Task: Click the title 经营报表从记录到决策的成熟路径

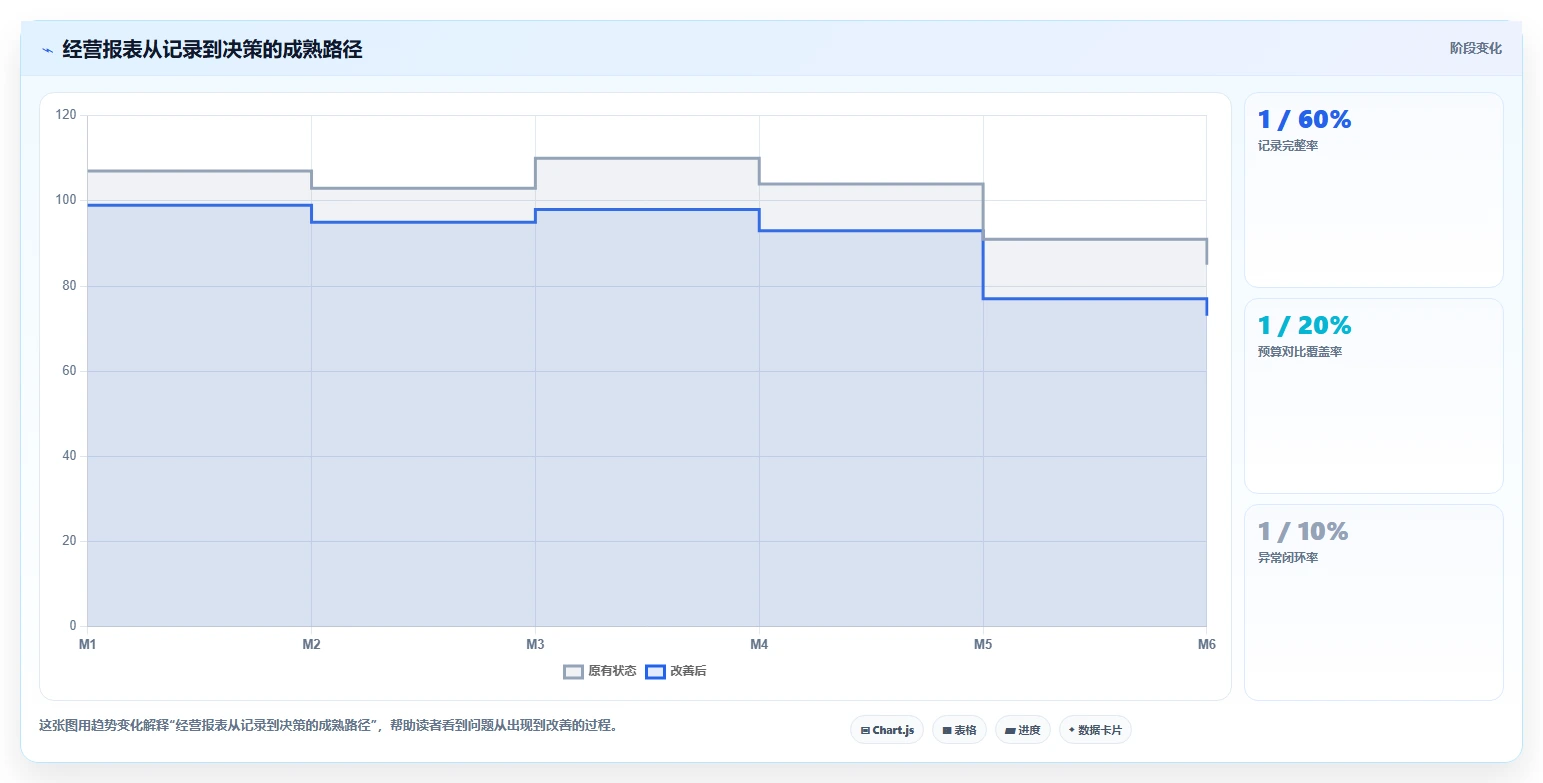Action: pyautogui.click(x=212, y=50)
